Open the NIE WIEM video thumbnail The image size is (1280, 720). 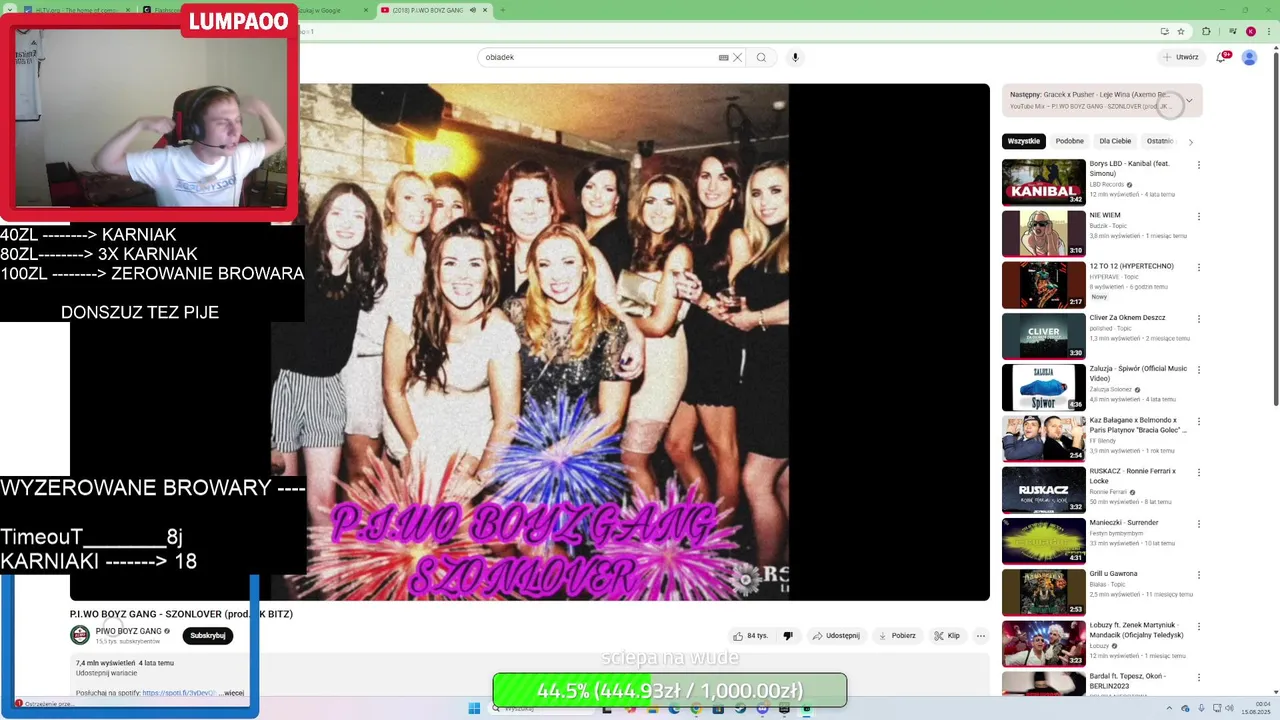(1043, 233)
